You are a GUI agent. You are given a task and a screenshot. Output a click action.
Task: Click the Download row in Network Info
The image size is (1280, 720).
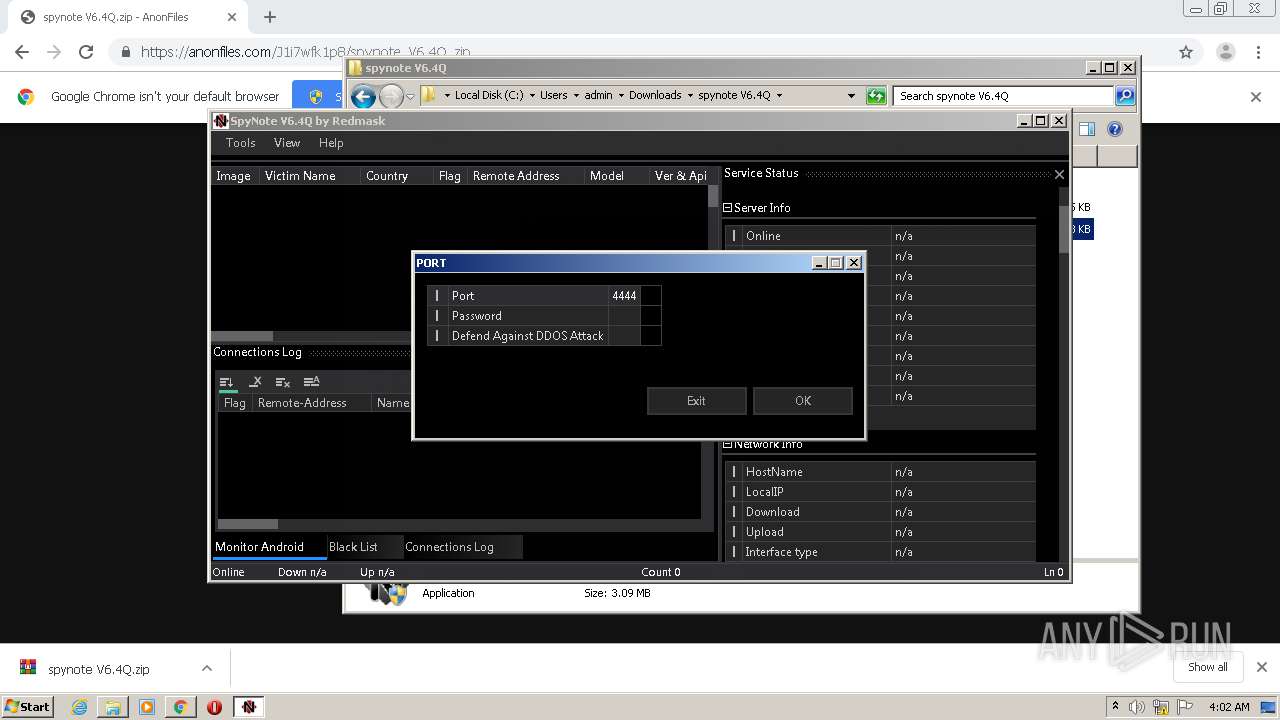[x=880, y=512]
